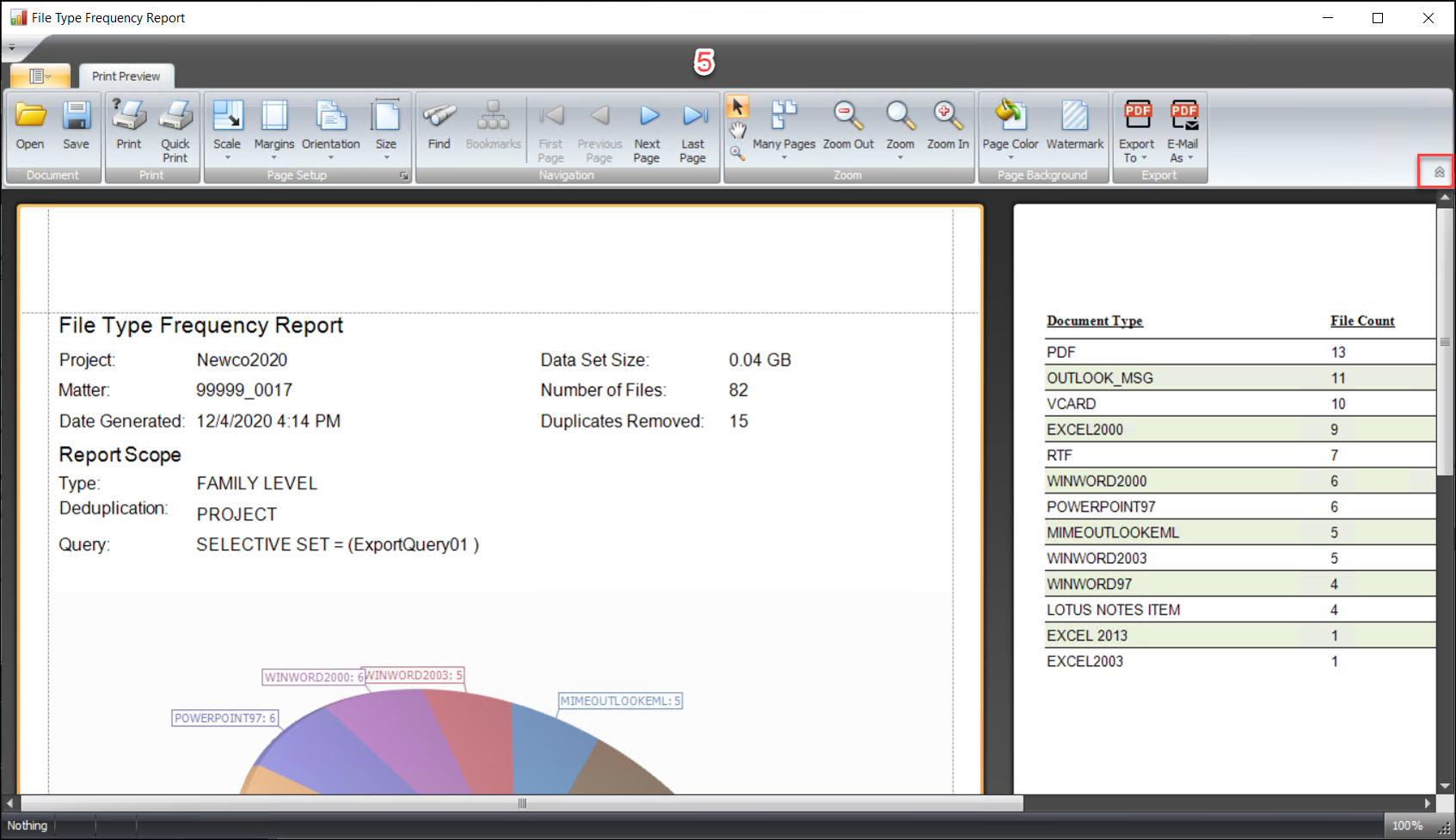The image size is (1456, 840).
Task: Click the WINWORD2000: 6 chart label
Action: (x=314, y=678)
